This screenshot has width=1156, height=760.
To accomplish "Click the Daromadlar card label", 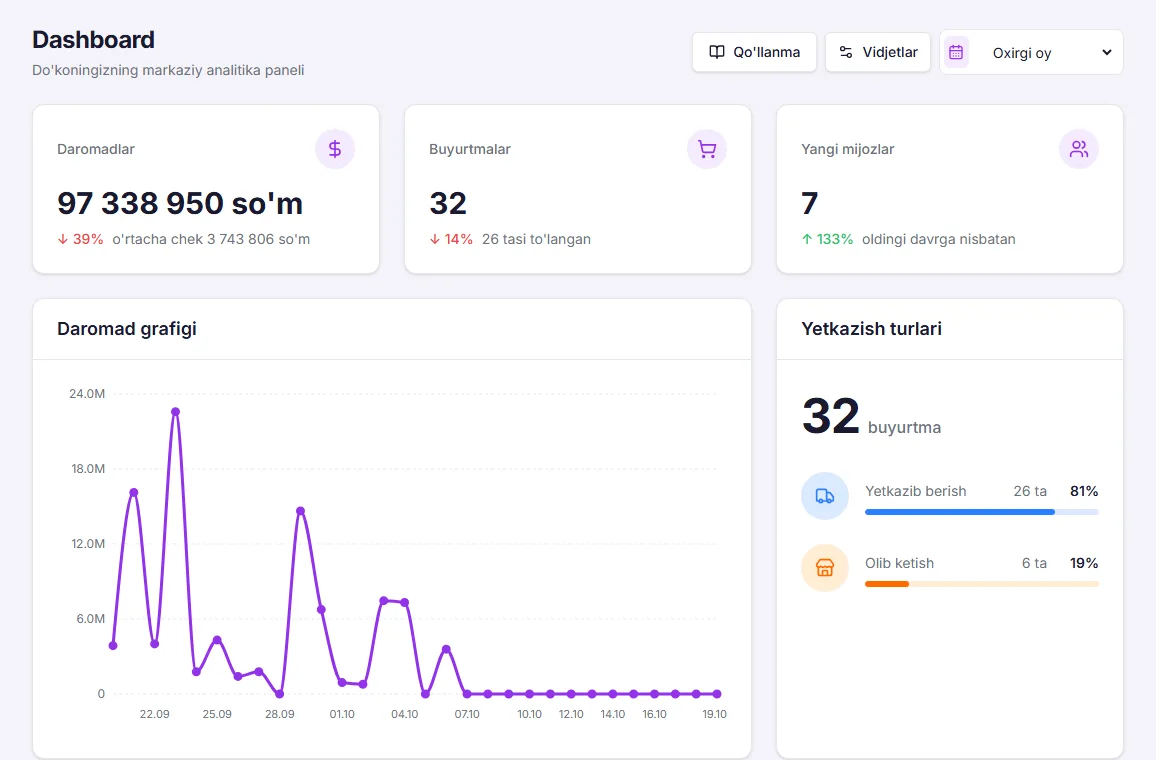I will pyautogui.click(x=96, y=149).
